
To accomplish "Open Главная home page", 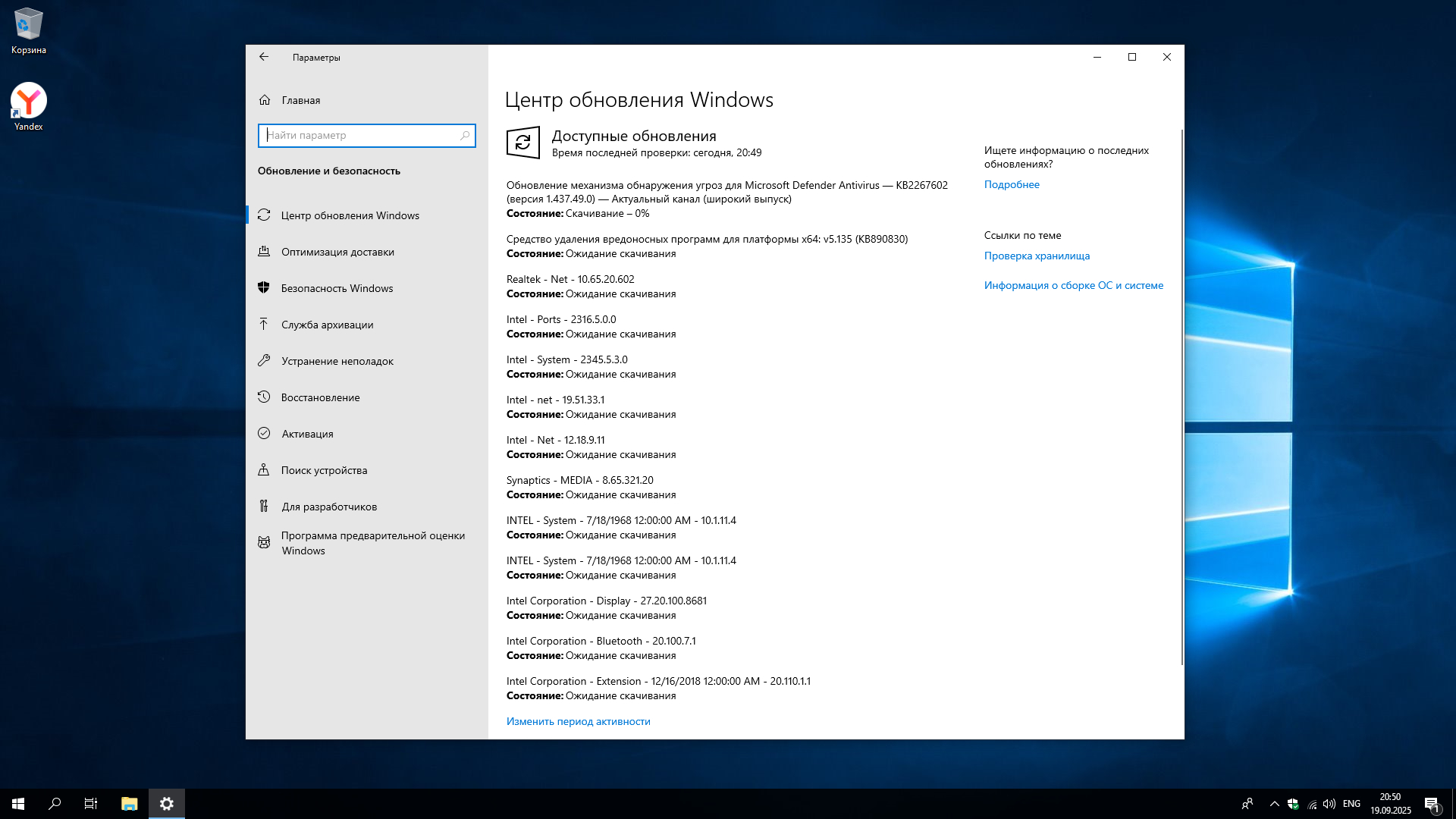I will coord(300,100).
